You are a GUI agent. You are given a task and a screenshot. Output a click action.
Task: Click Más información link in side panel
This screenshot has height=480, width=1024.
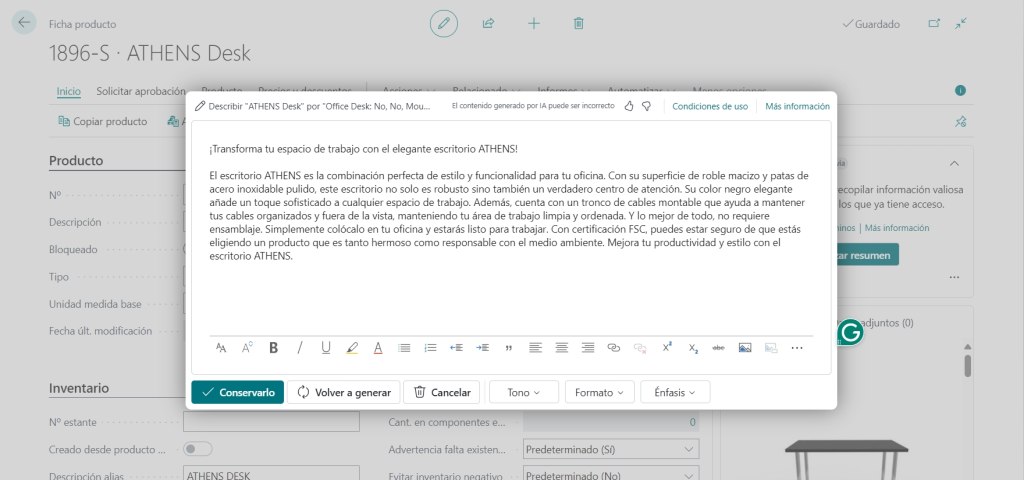click(897, 228)
